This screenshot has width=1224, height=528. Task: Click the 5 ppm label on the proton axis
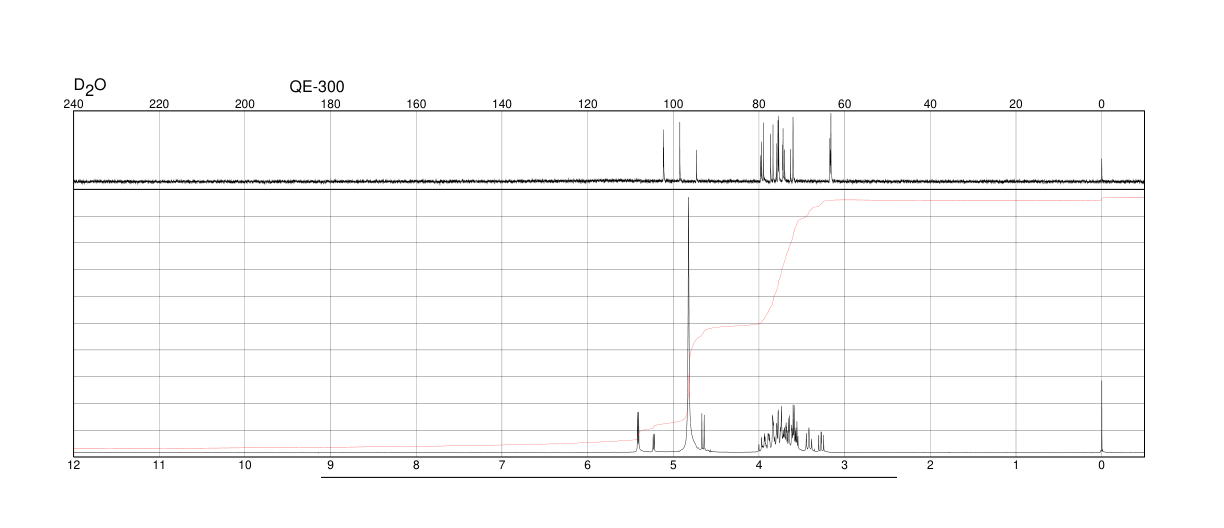pyautogui.click(x=673, y=466)
